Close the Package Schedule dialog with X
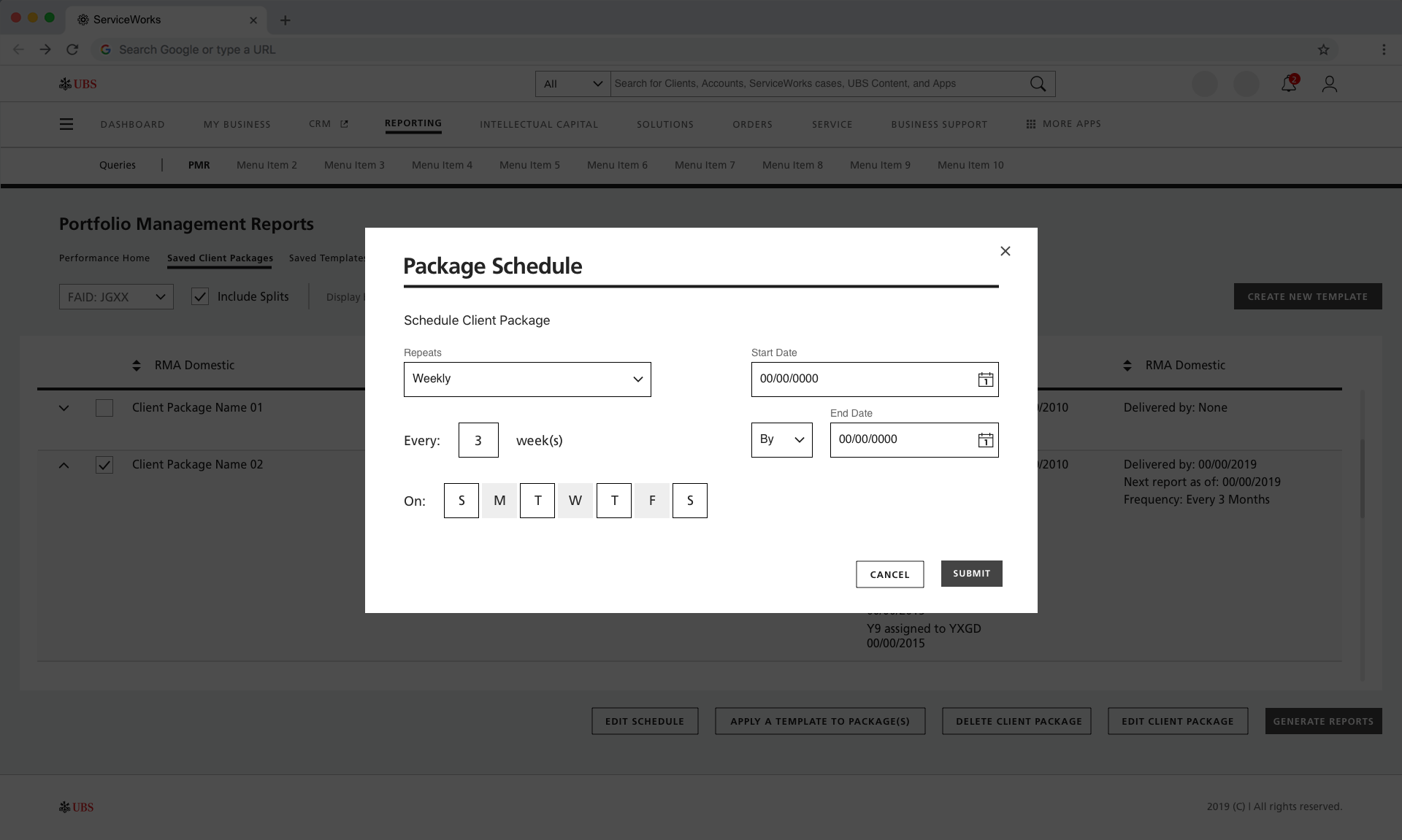The image size is (1402, 840). point(1005,251)
